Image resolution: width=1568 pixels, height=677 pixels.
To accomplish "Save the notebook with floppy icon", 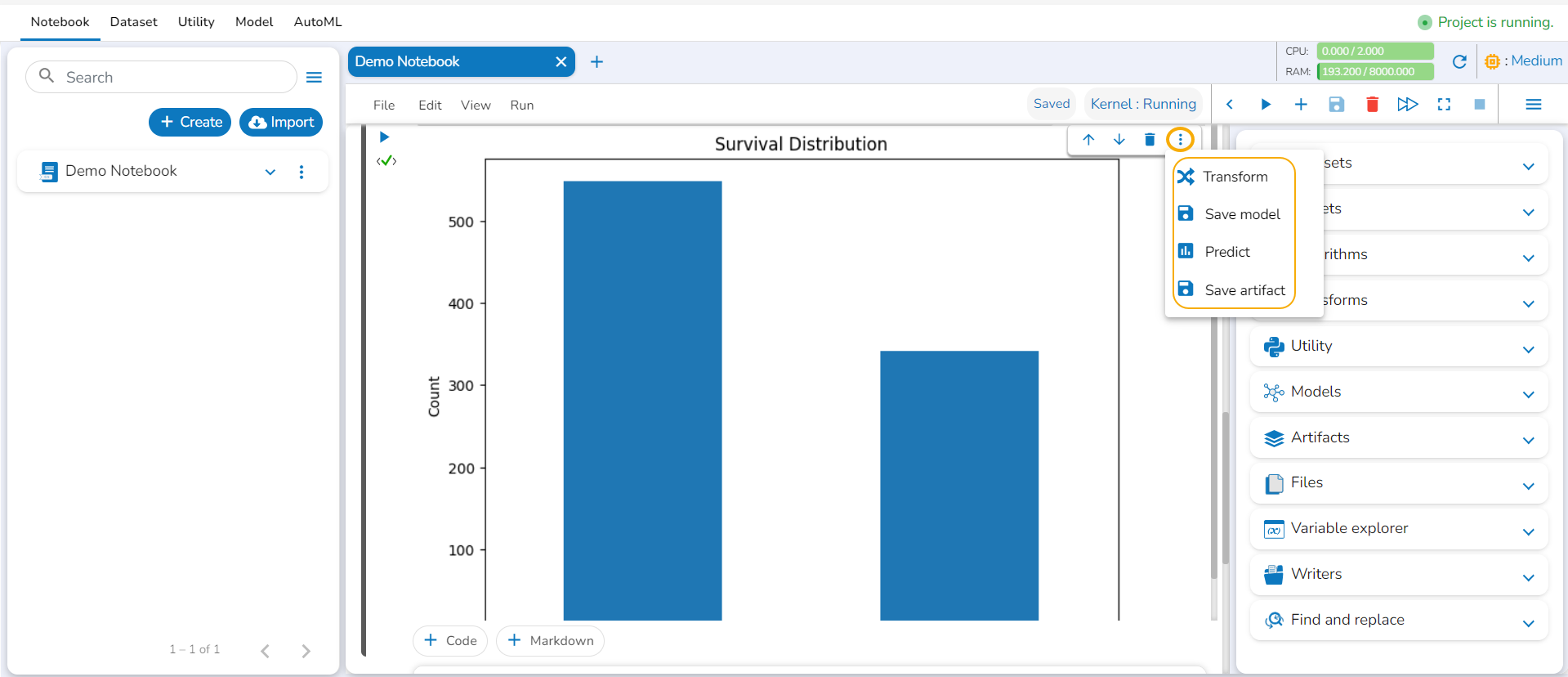I will tap(1336, 105).
